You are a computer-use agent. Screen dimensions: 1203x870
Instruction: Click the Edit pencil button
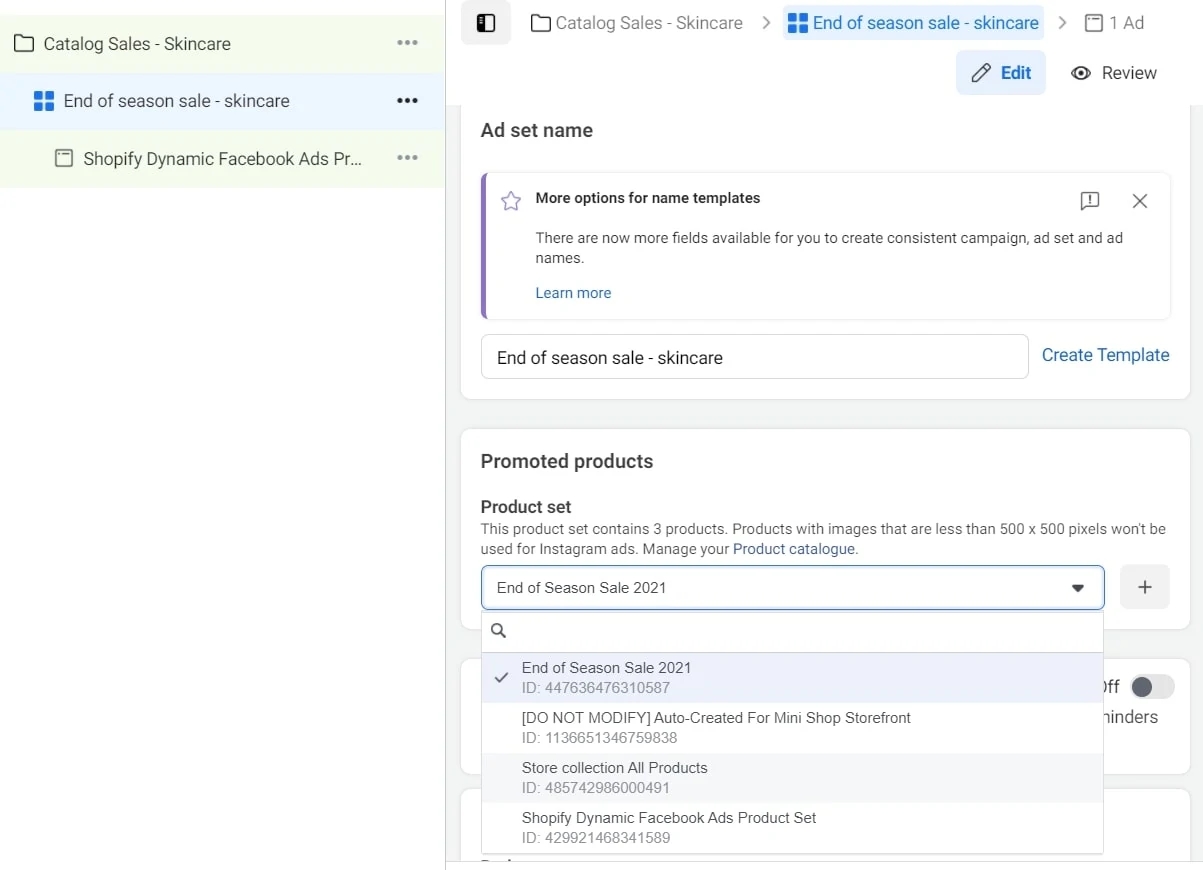pyautogui.click(x=1001, y=73)
